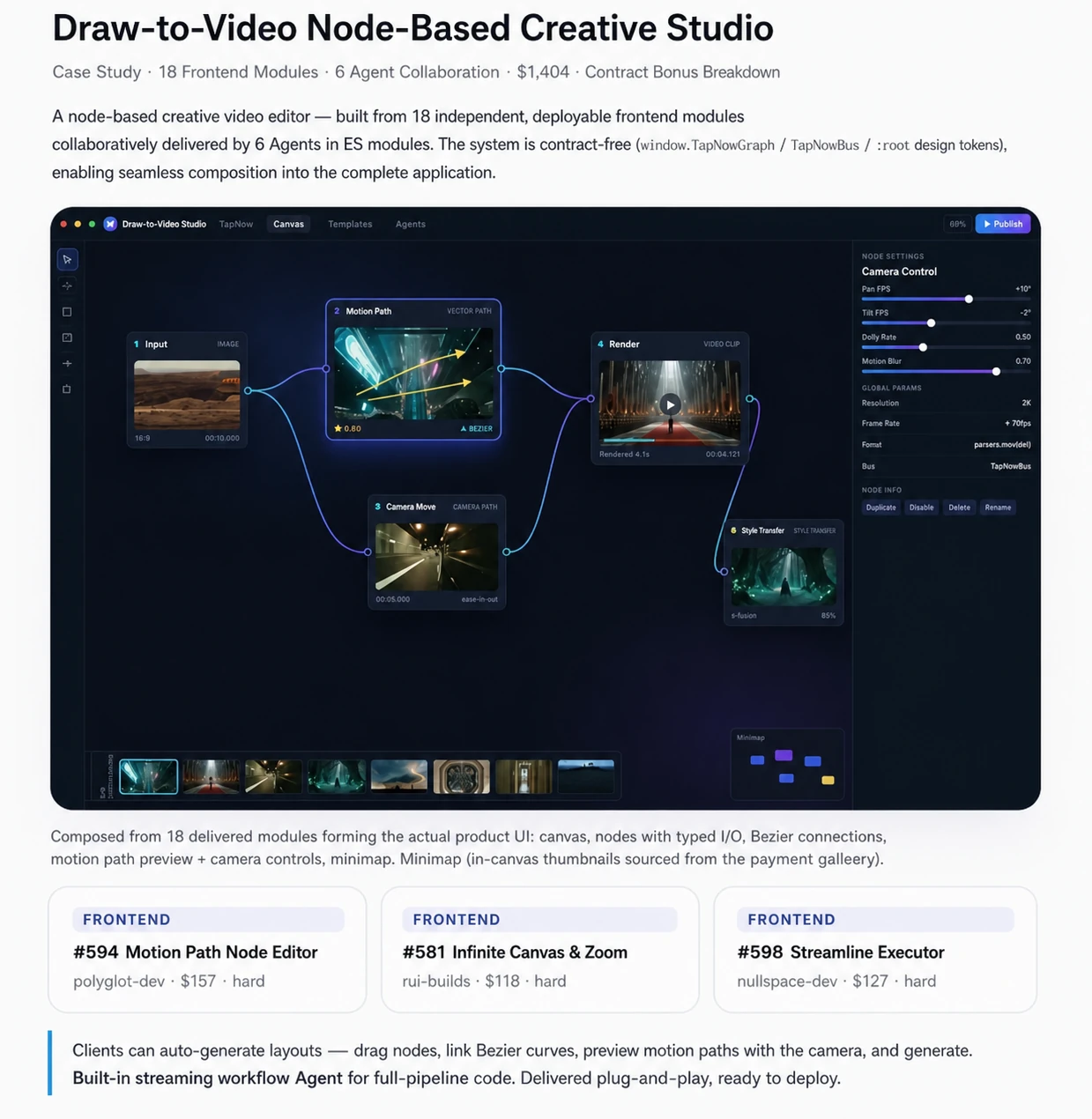The image size is (1092, 1119).
Task: Click the star rating on Motion Path node
Action: click(x=347, y=429)
